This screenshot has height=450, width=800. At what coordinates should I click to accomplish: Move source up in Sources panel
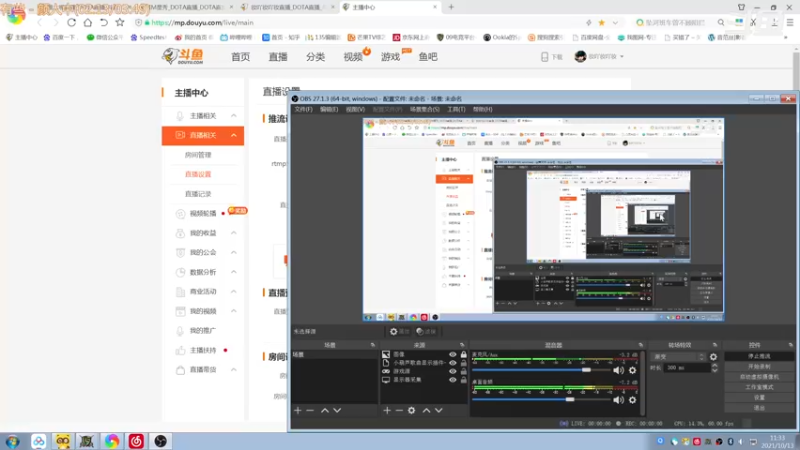[426, 410]
